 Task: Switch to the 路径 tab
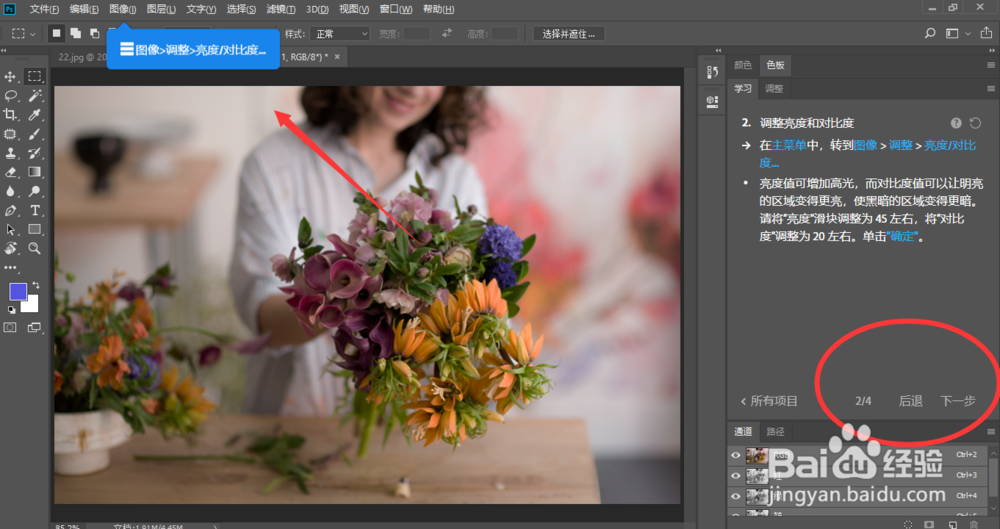[x=775, y=432]
